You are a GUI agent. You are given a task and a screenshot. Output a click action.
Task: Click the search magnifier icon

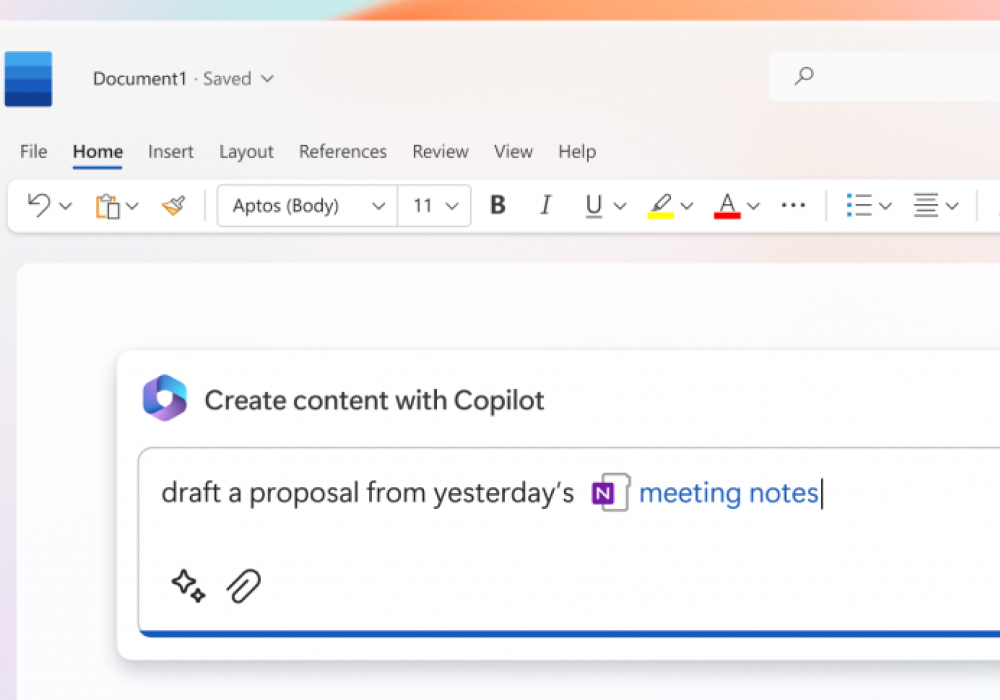804,76
